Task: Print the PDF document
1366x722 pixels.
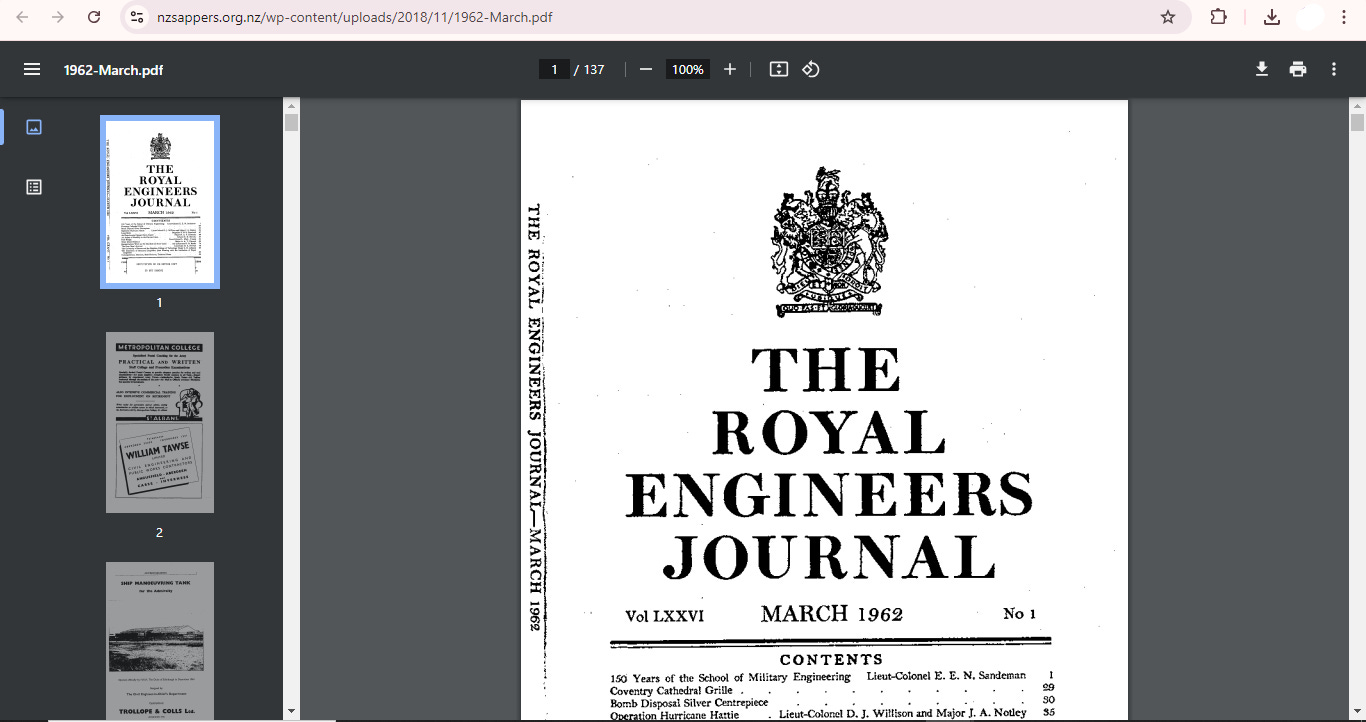Action: click(1298, 69)
